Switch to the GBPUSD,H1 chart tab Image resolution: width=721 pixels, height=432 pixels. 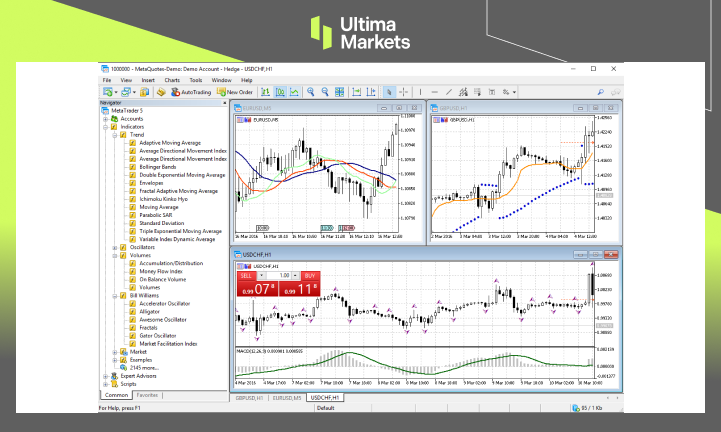coord(249,398)
